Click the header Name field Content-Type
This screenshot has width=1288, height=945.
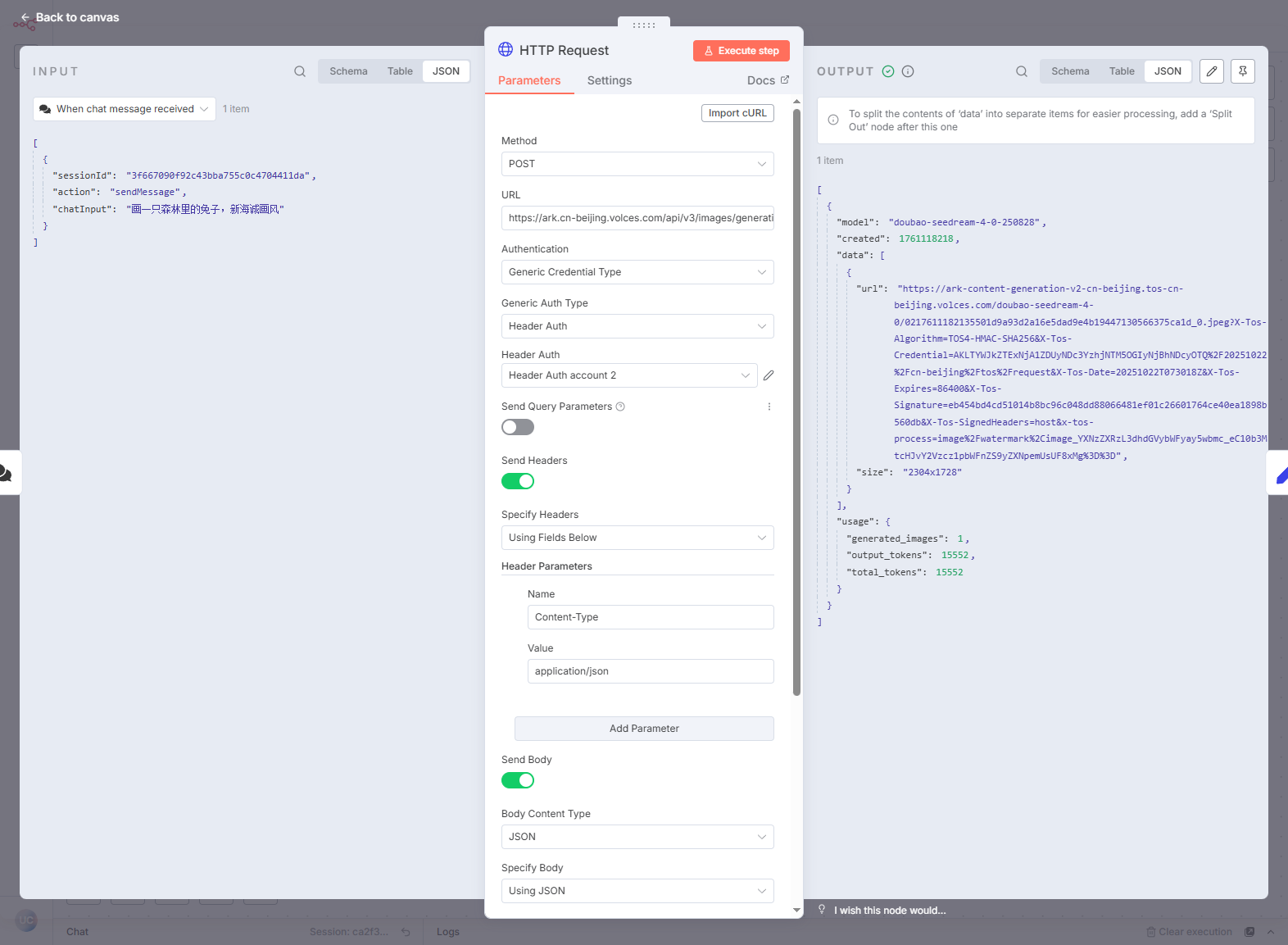[x=651, y=617]
